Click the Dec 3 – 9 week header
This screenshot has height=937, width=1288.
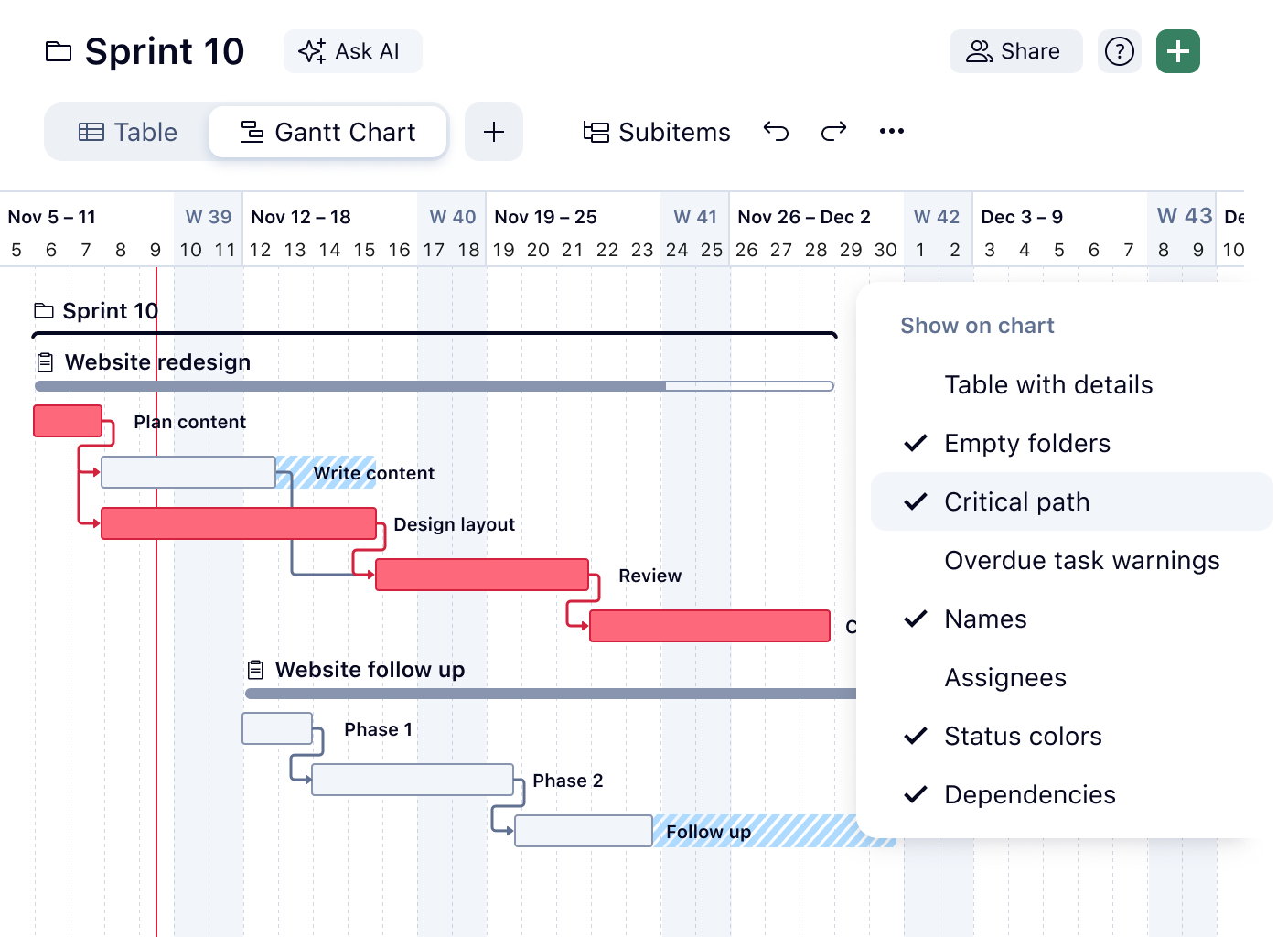point(1022,217)
